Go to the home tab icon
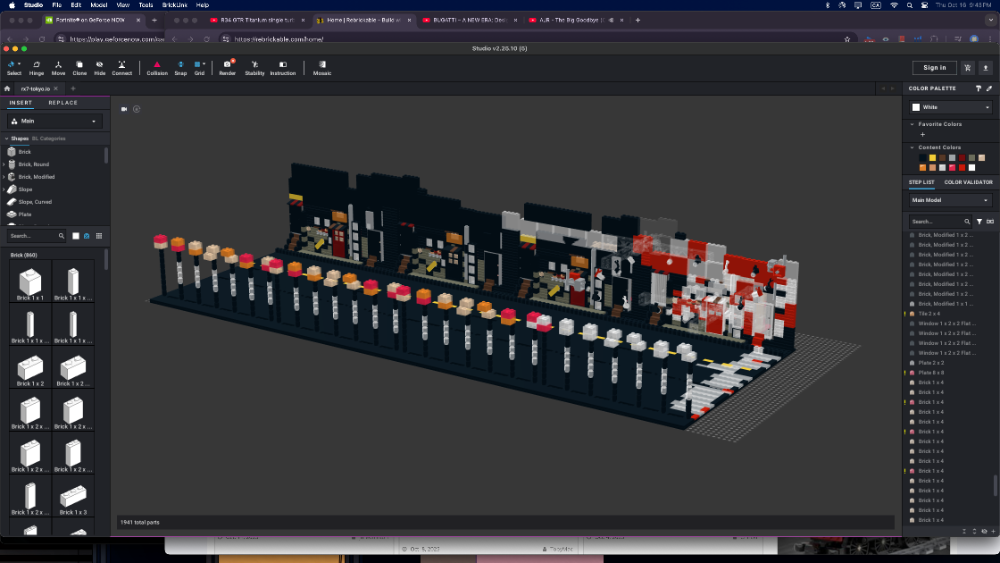The height and width of the screenshot is (563, 1000). point(7,89)
